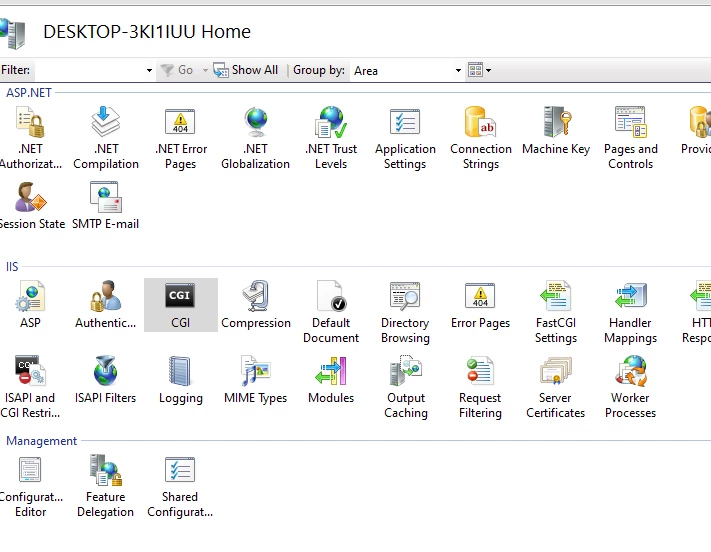Open Output Caching feature

406,387
